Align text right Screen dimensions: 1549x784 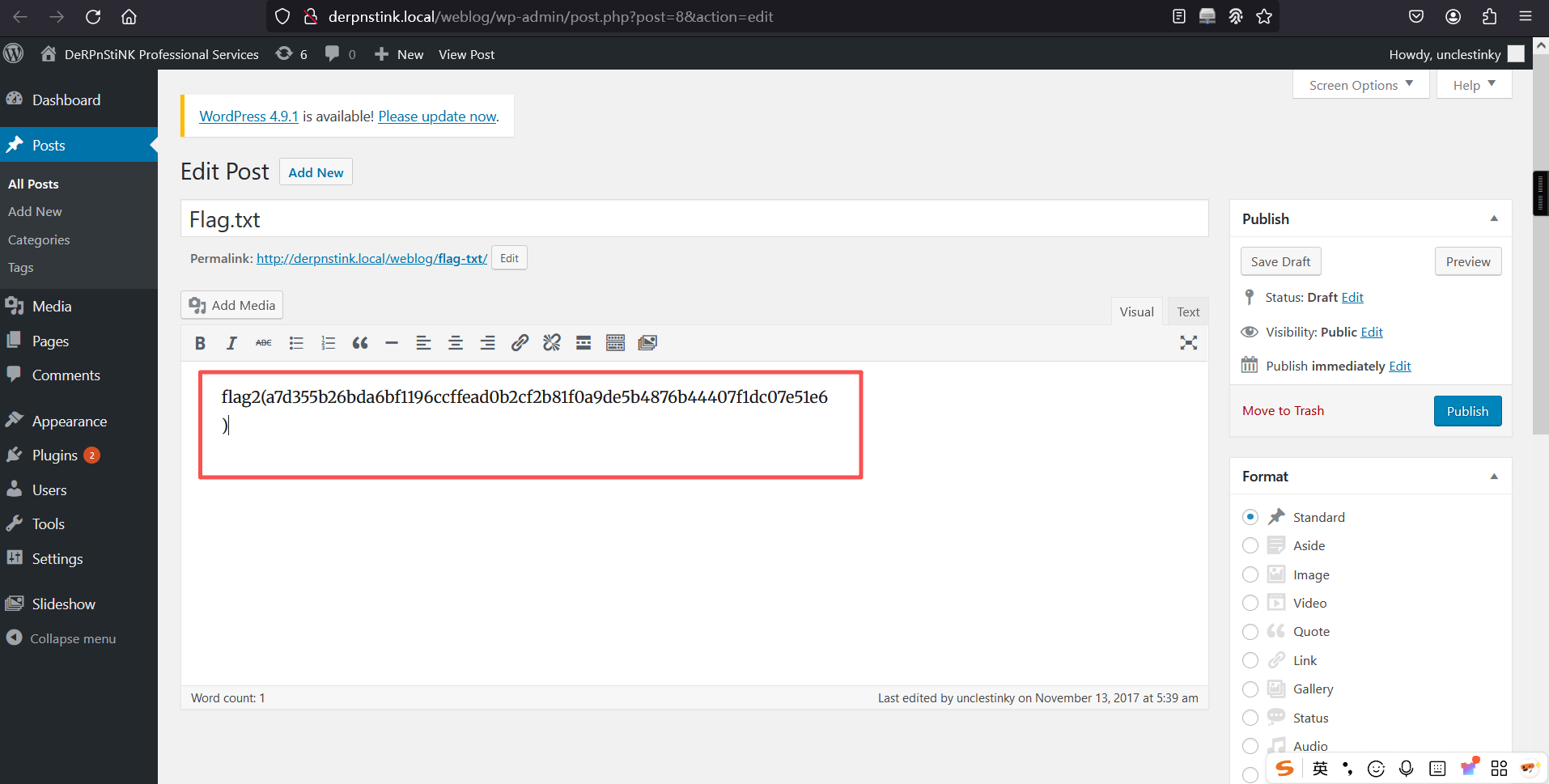(487, 343)
